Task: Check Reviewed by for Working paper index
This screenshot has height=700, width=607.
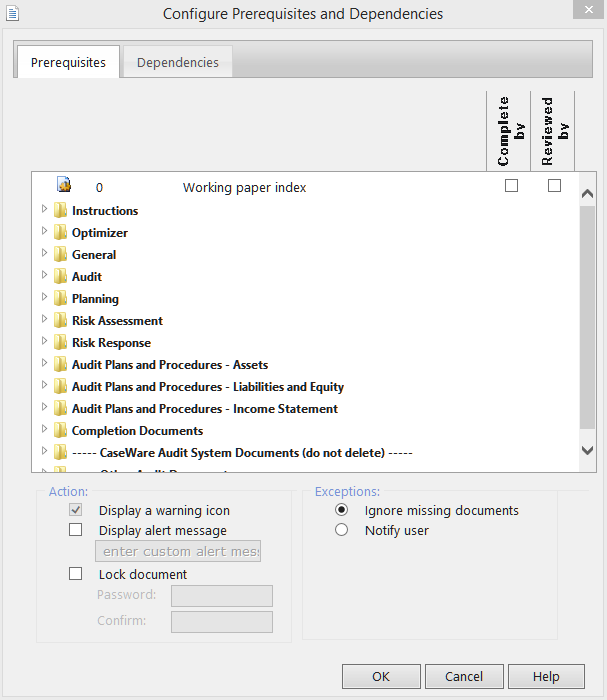Action: 554,185
